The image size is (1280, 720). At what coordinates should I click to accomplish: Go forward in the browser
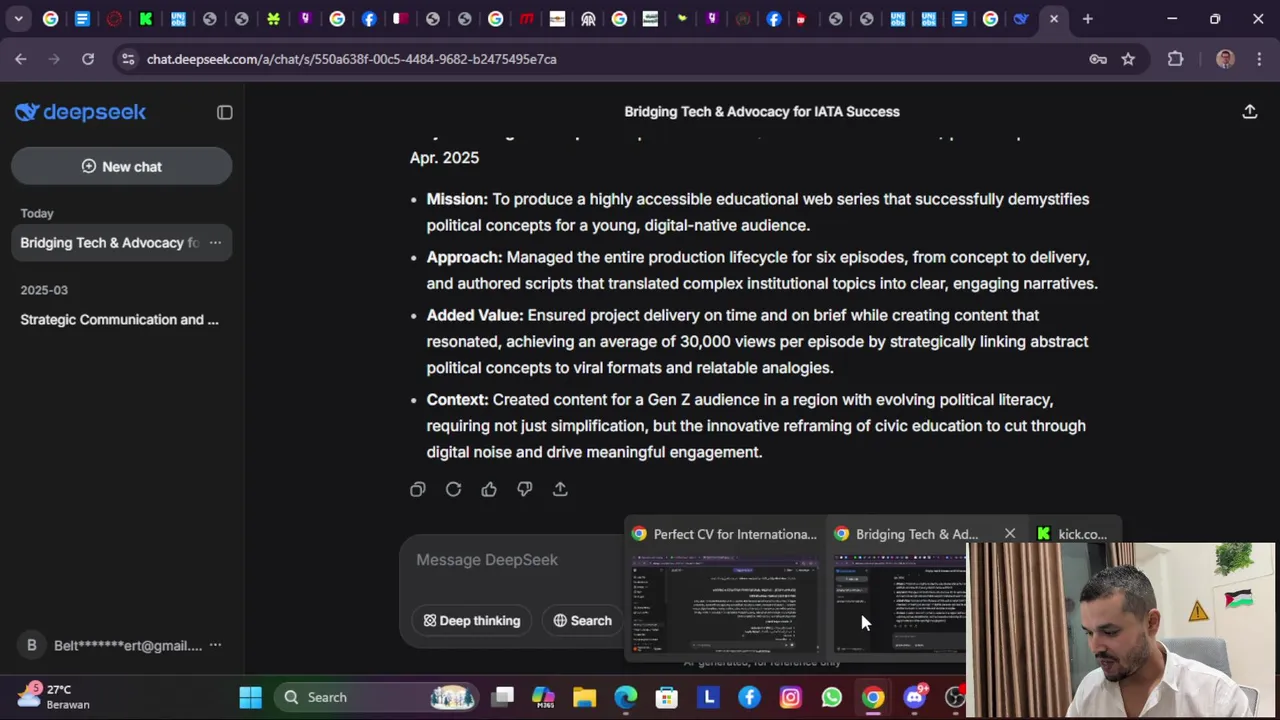(x=54, y=59)
